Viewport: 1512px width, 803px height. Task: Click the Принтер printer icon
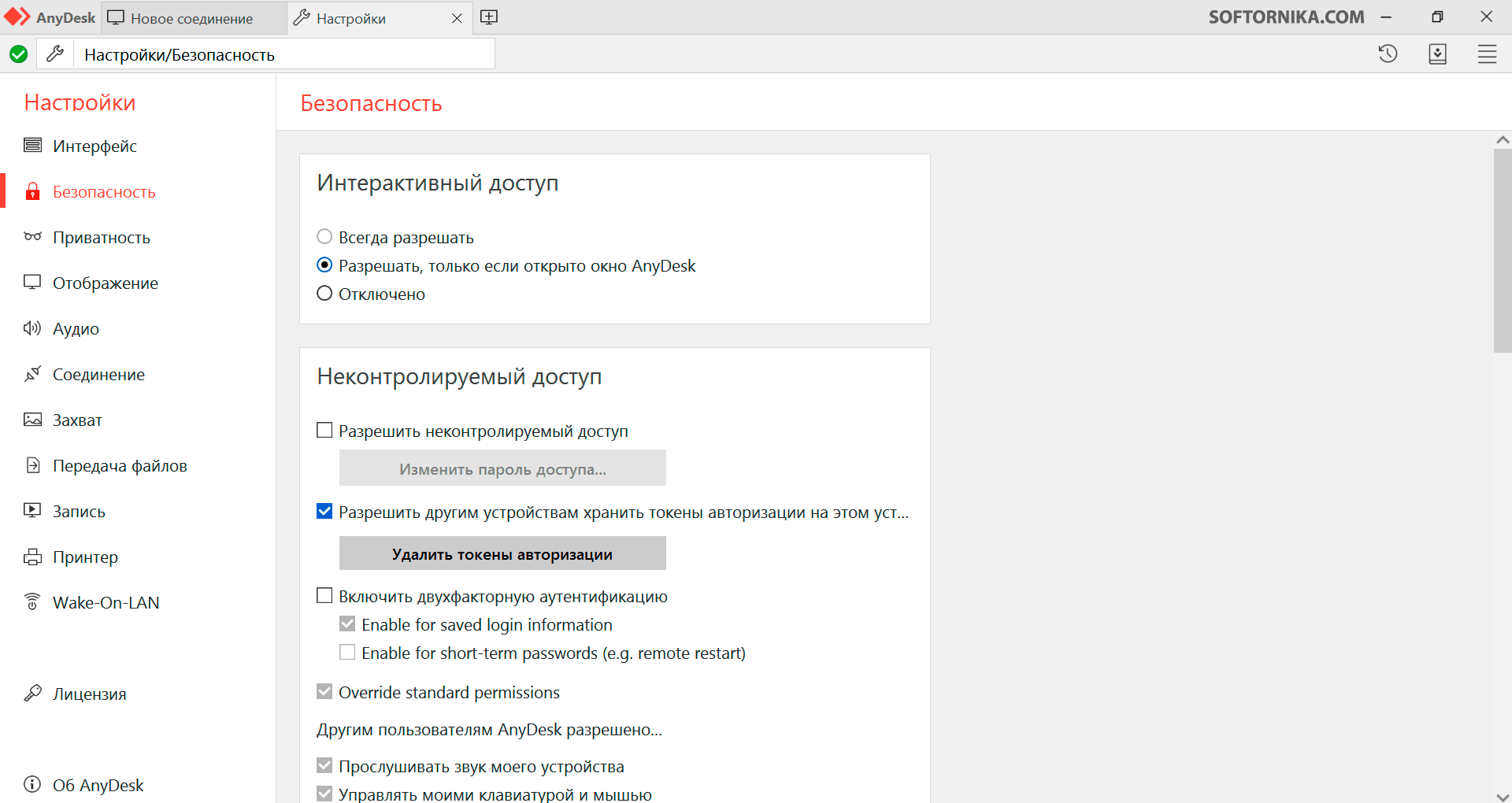click(32, 557)
